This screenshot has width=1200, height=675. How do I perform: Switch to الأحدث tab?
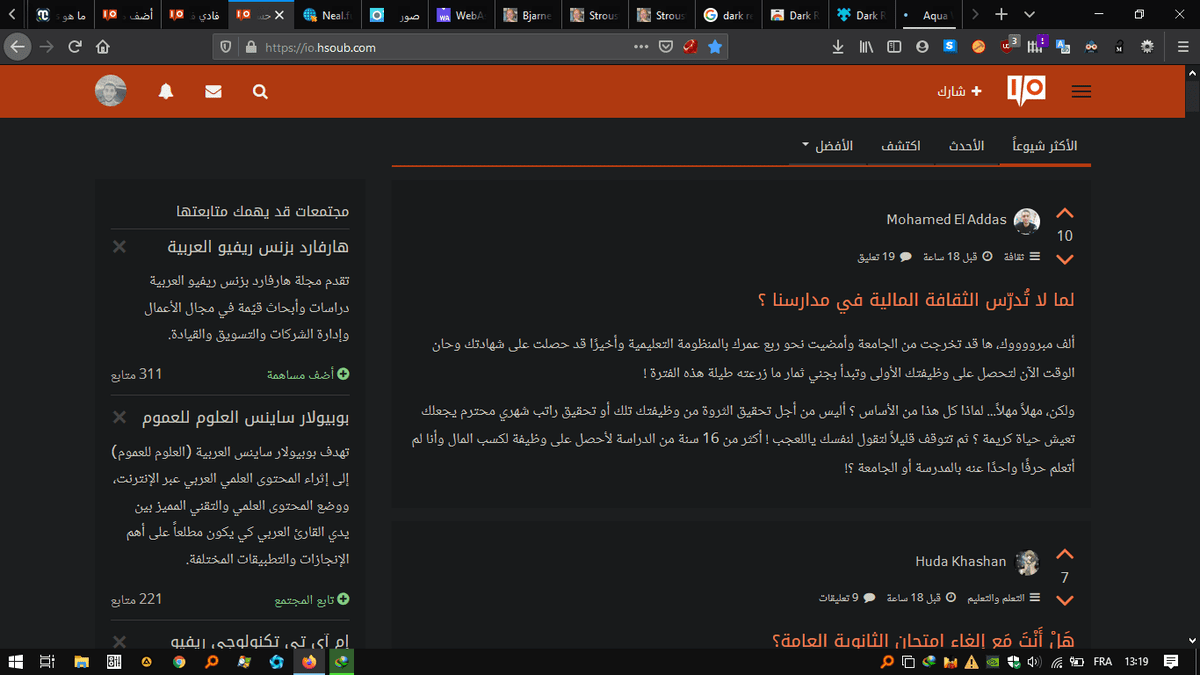point(966,146)
